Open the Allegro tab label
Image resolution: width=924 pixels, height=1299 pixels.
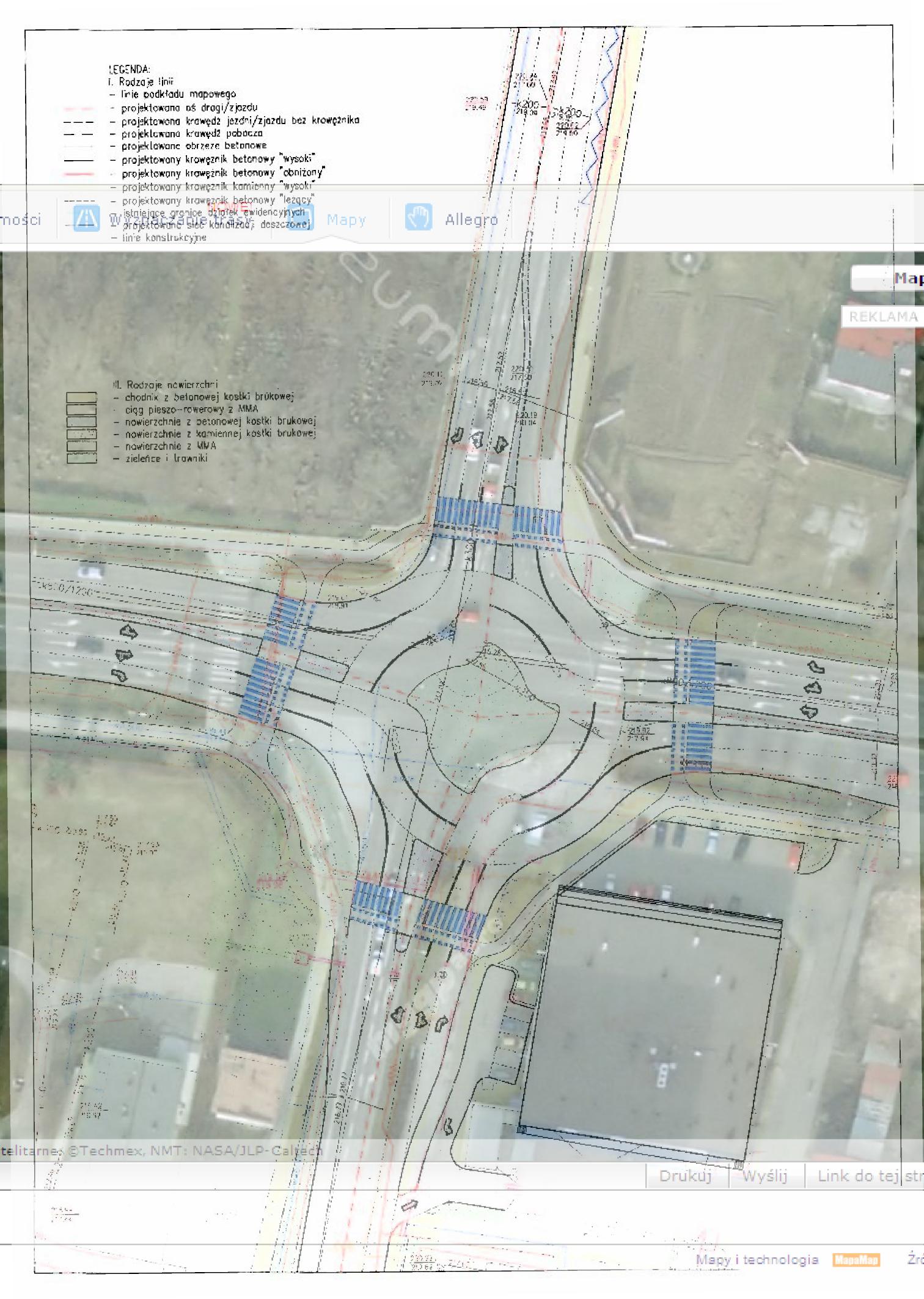pyautogui.click(x=471, y=219)
